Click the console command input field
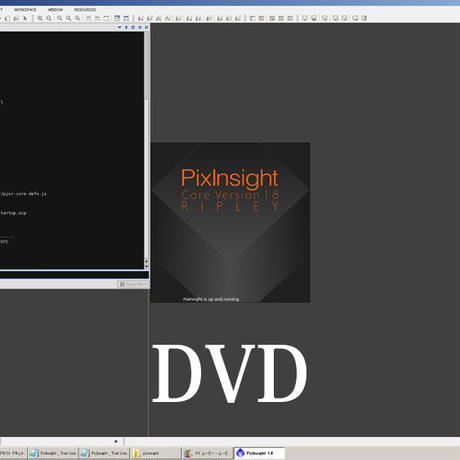This screenshot has width=460, height=460. (74, 275)
